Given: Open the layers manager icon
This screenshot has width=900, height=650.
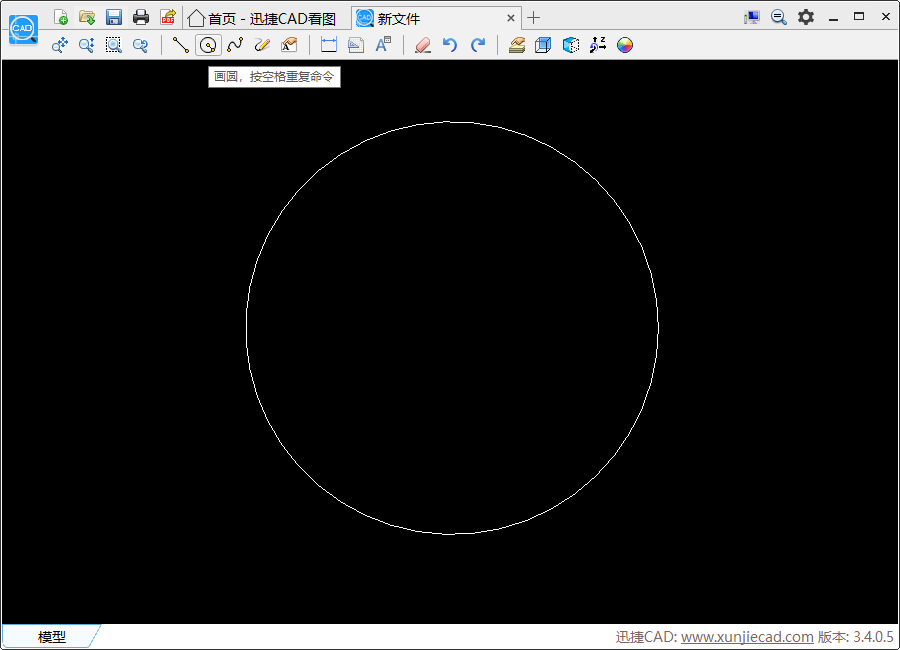Looking at the screenshot, I should [x=517, y=45].
